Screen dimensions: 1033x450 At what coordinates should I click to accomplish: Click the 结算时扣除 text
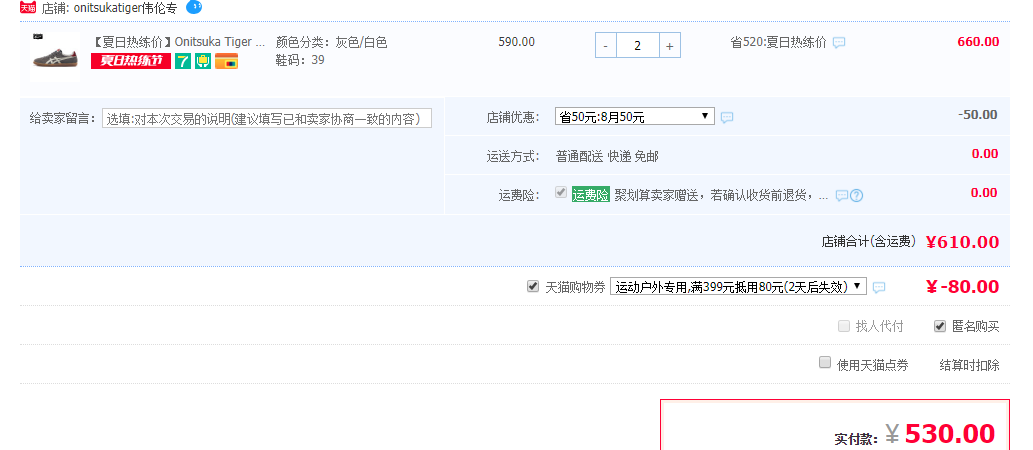click(969, 365)
